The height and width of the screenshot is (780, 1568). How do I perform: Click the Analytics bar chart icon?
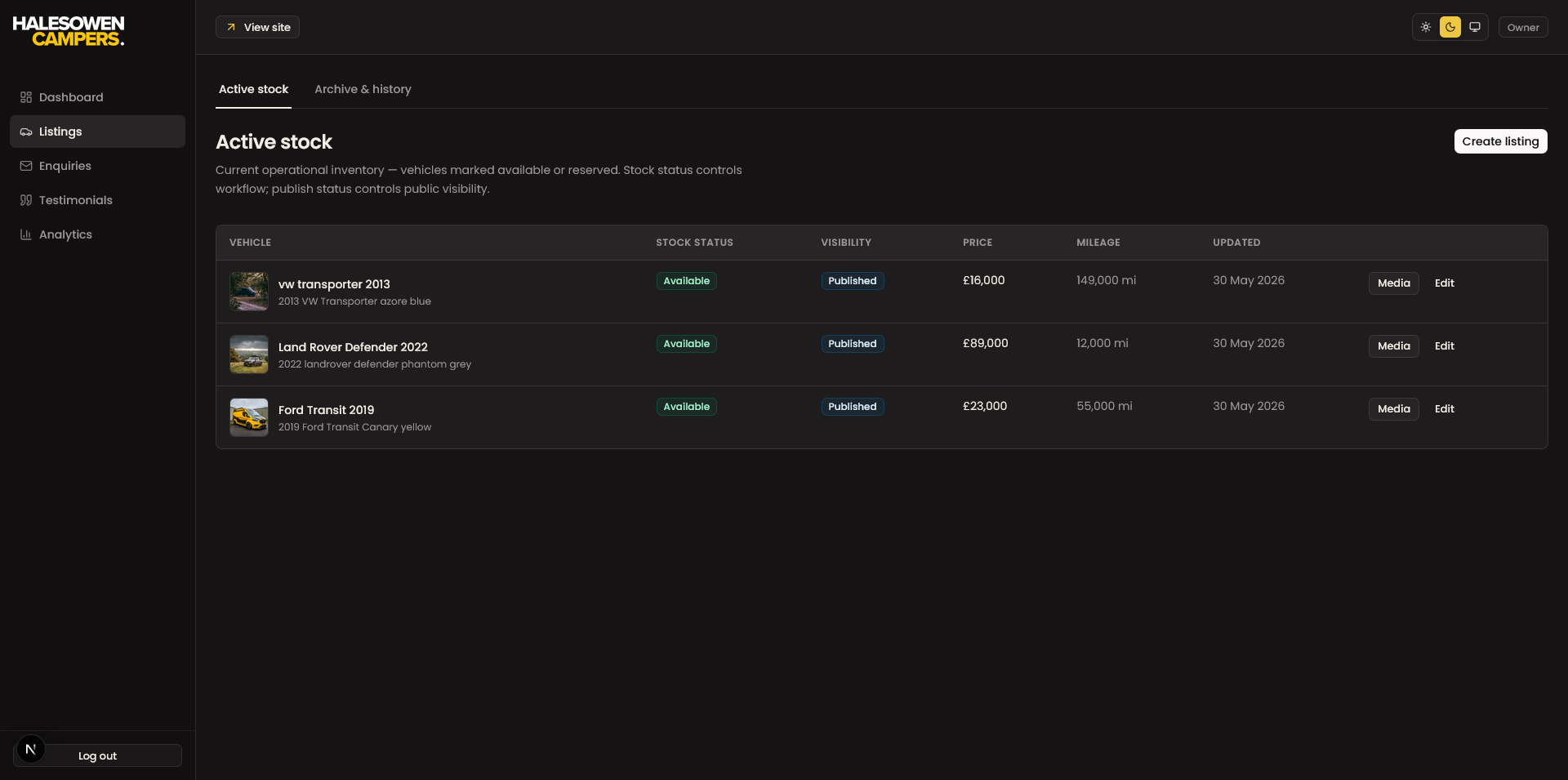point(26,234)
